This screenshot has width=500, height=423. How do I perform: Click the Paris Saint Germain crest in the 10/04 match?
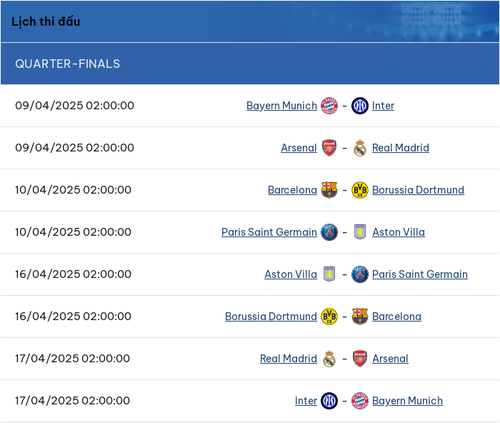(x=329, y=232)
